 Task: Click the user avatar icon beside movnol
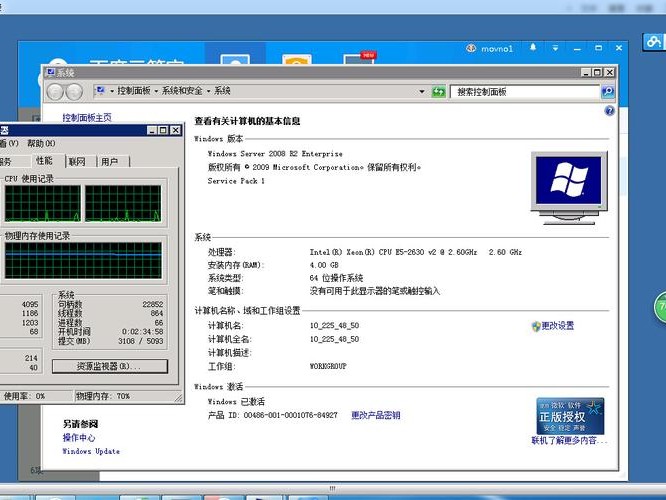[471, 48]
